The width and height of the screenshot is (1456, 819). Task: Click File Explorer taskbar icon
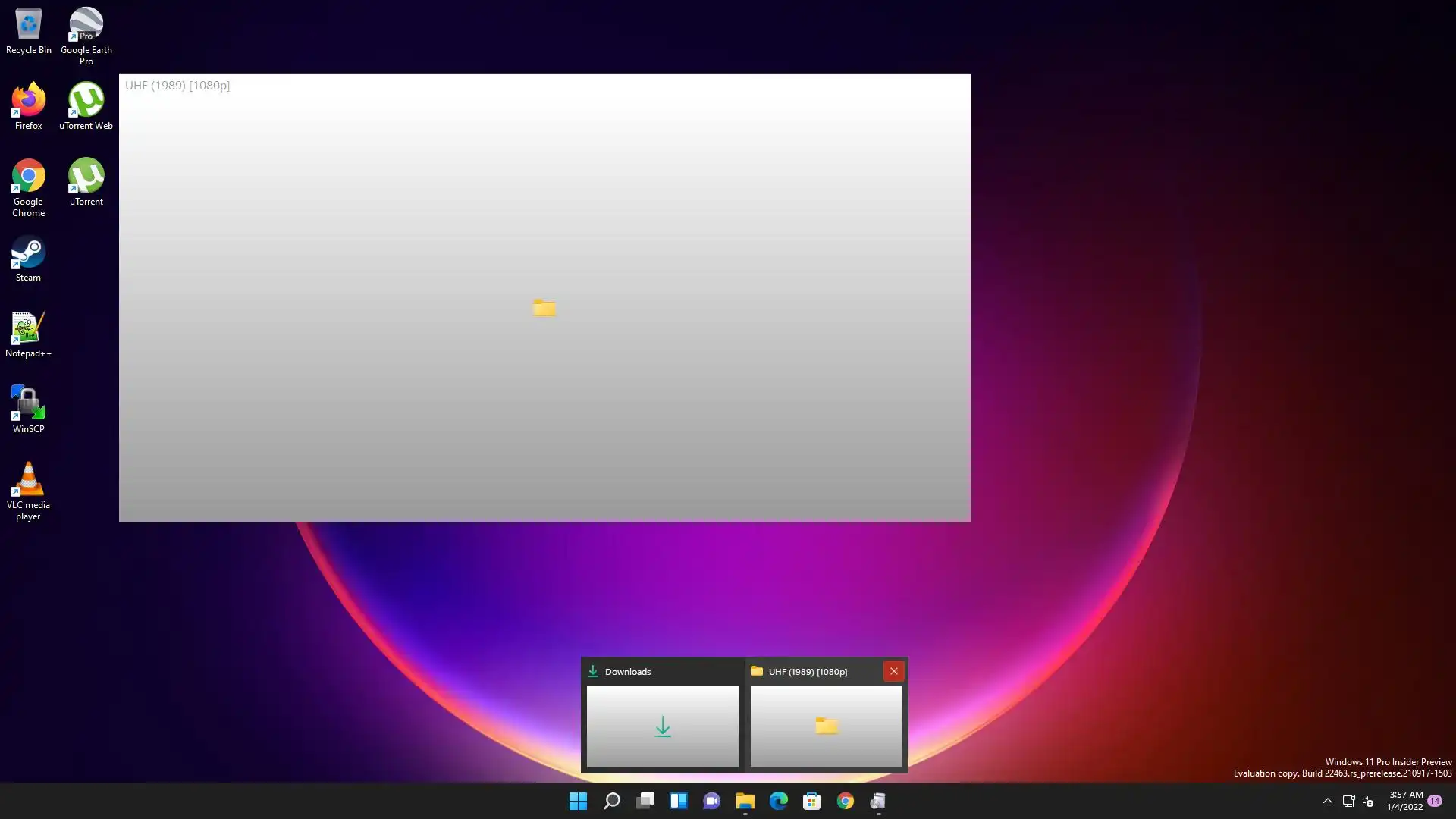click(x=745, y=801)
